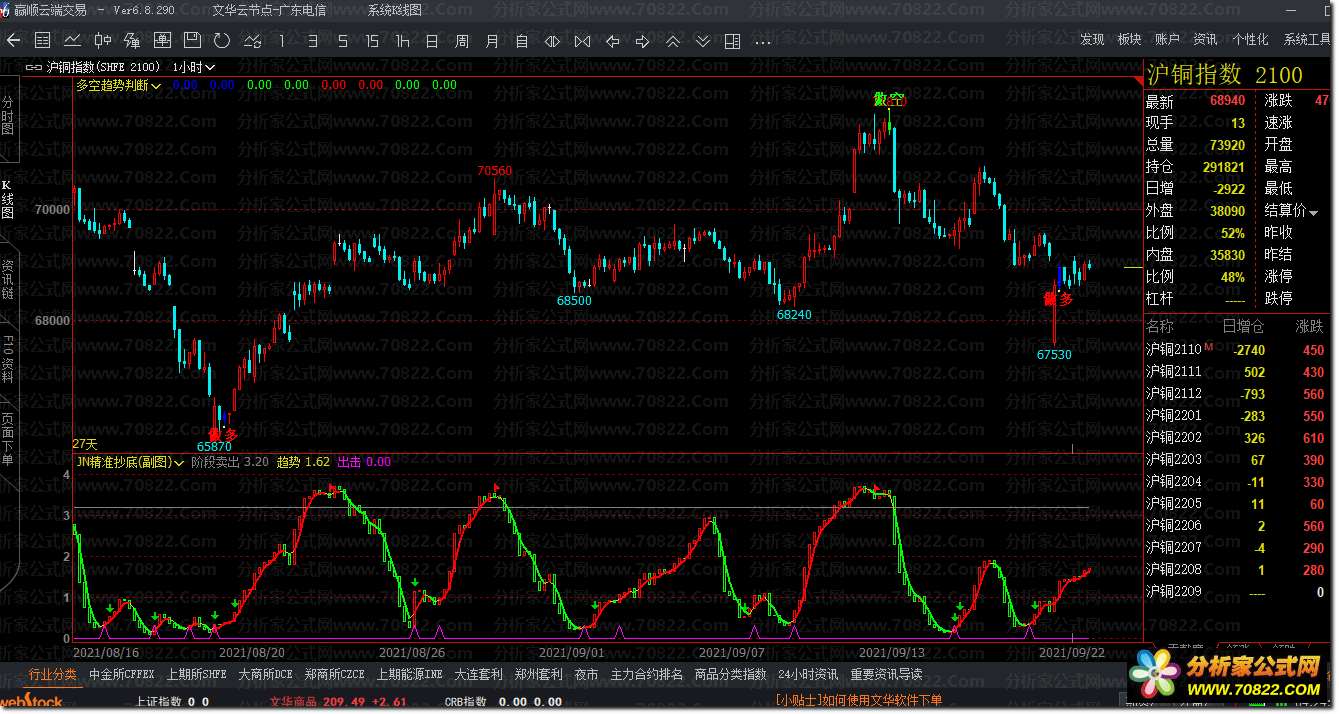Select the 大商所DCE bottom tab
1339x714 pixels.
tap(265, 674)
